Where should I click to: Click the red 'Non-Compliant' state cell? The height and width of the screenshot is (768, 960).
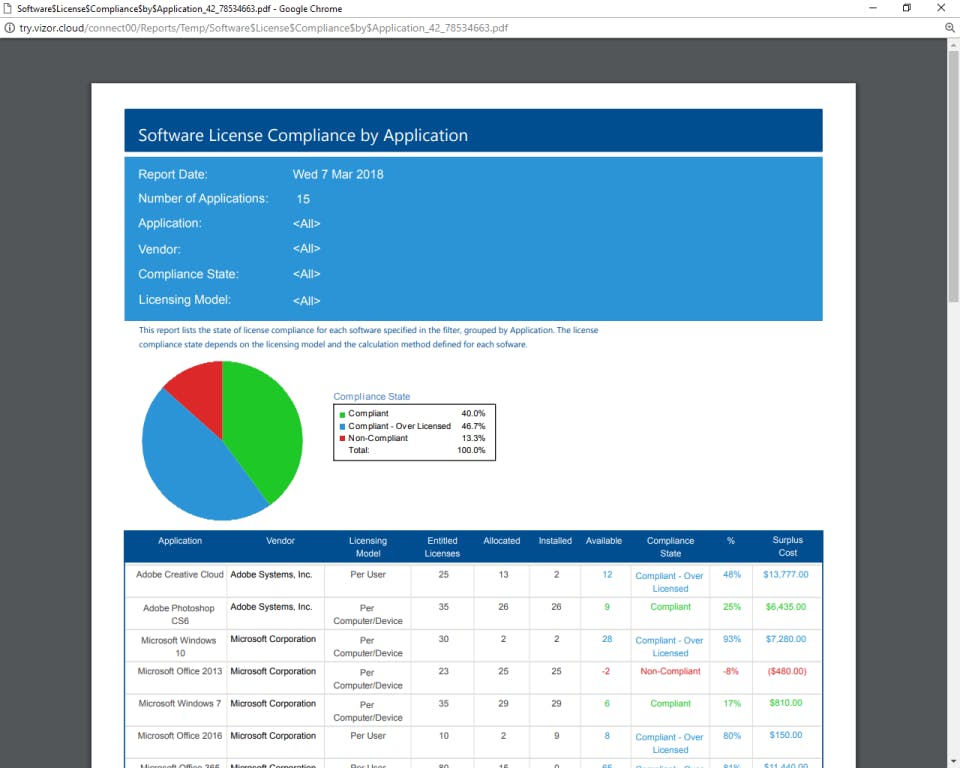point(670,671)
